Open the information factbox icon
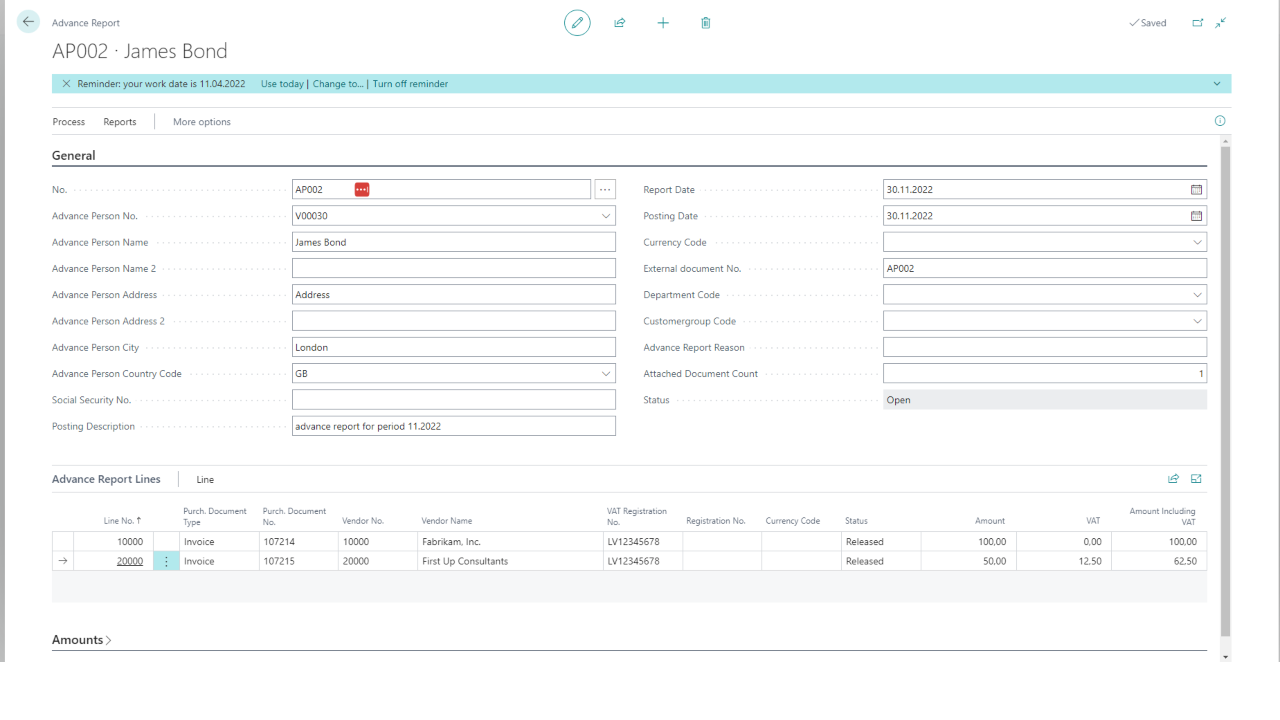This screenshot has width=1280, height=720. tap(1220, 121)
